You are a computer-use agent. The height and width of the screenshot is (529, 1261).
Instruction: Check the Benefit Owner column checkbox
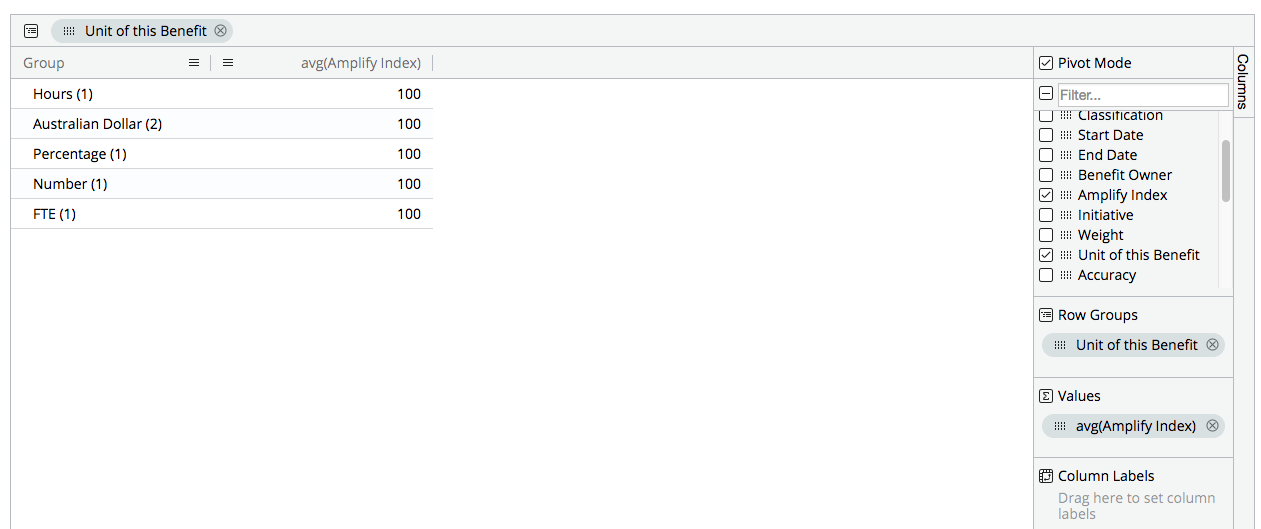point(1046,175)
